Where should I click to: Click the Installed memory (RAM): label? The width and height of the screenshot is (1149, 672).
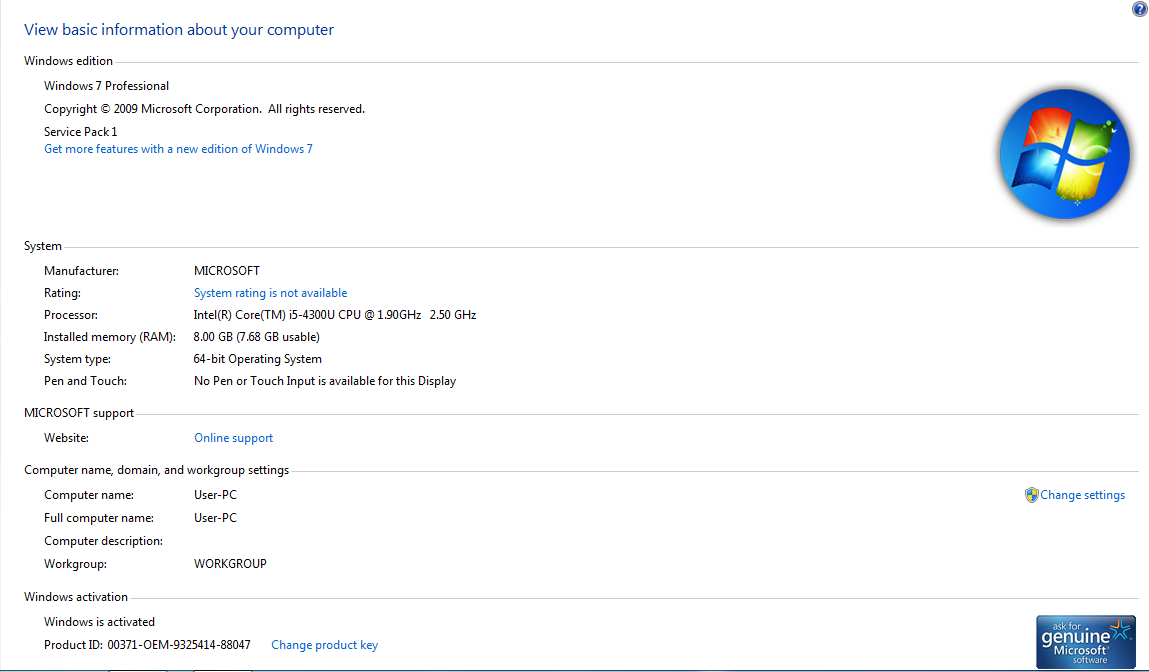coord(110,336)
